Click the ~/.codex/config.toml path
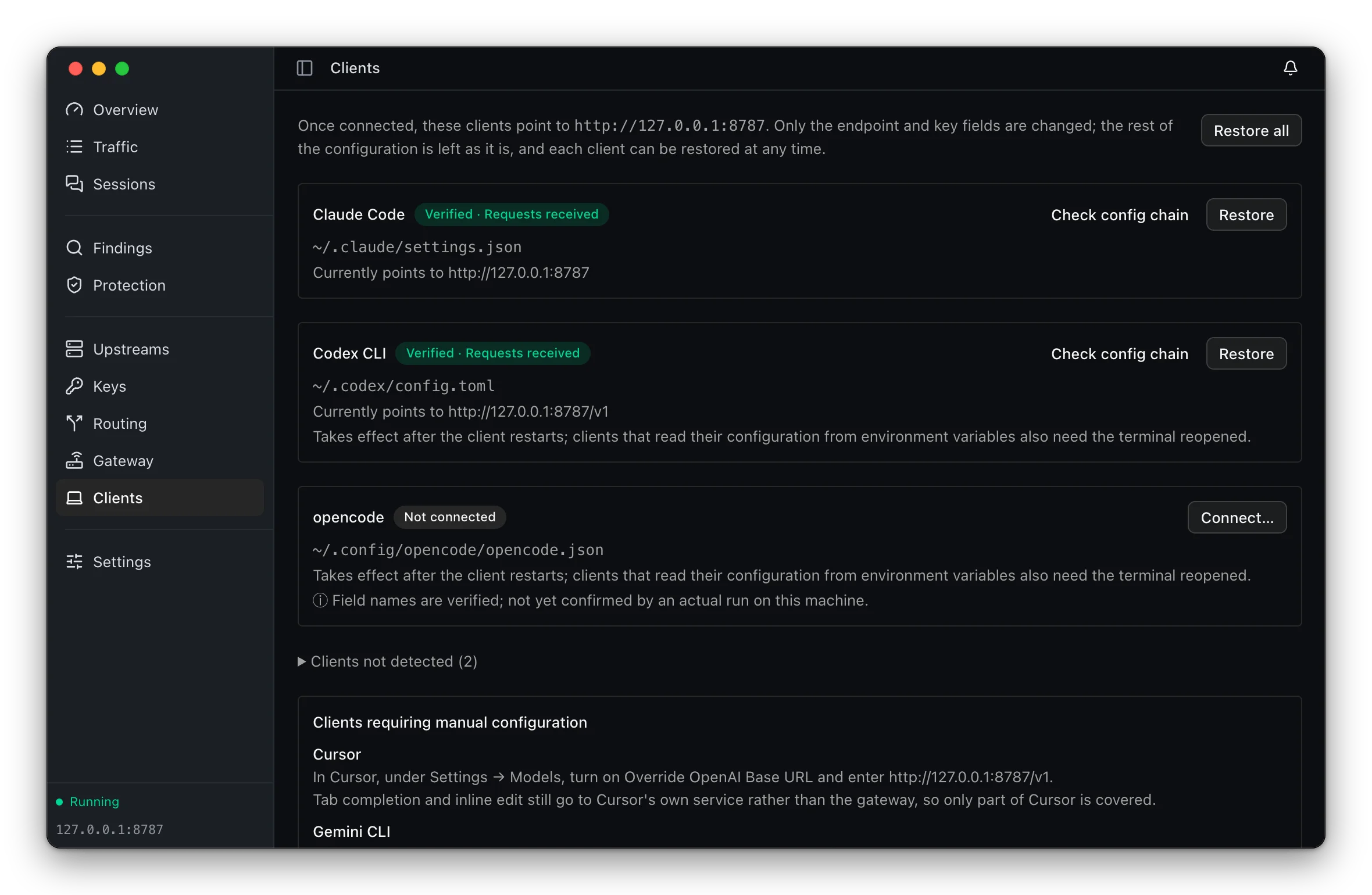Screen dimensions: 1372x895 [x=404, y=386]
